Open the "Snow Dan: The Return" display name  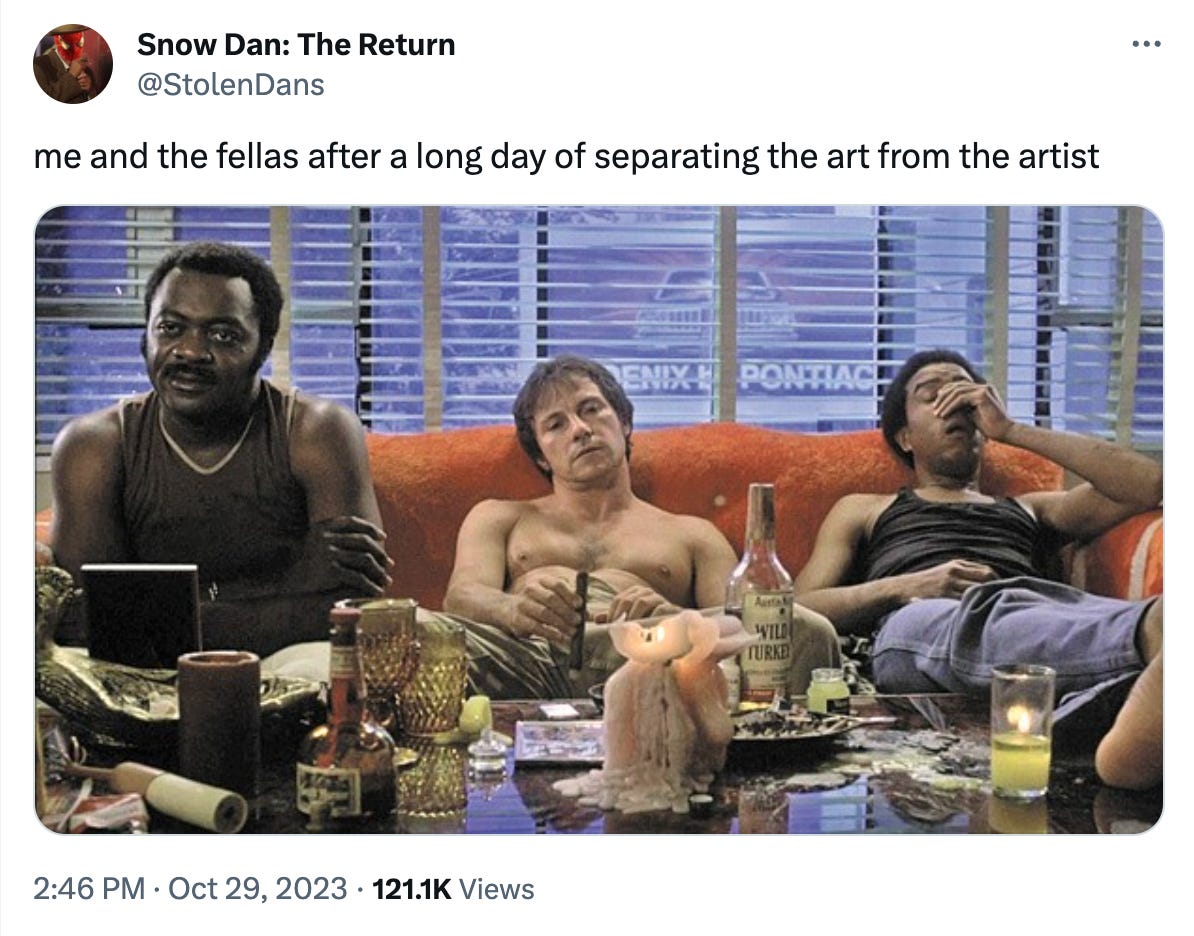tap(295, 45)
